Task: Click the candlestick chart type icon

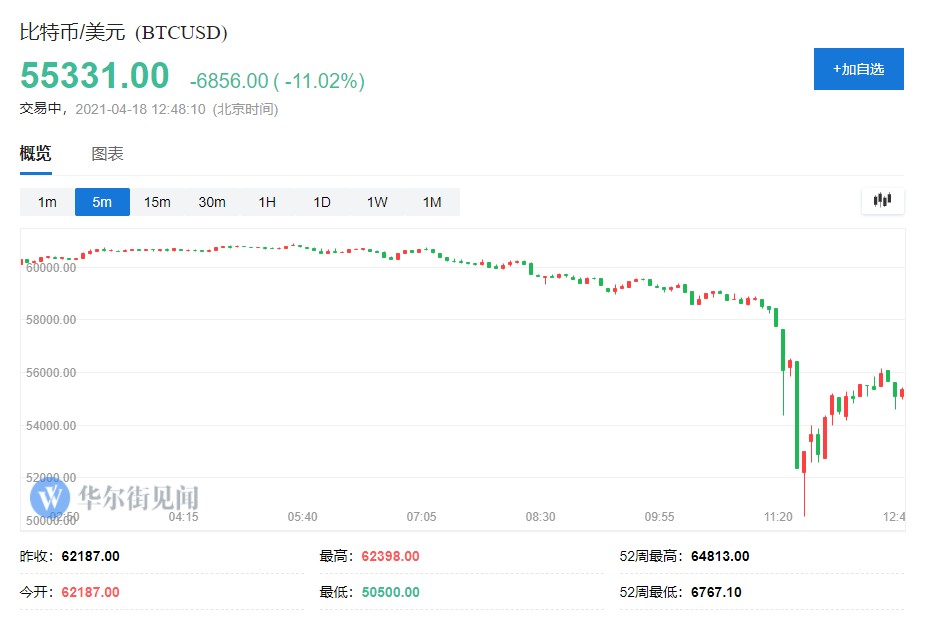Action: tap(882, 201)
